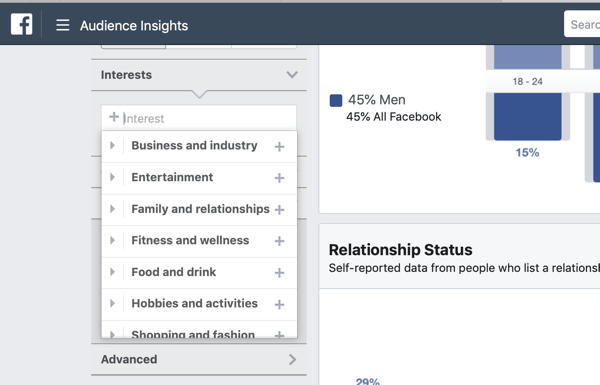Click the Facebook logo icon
Image resolution: width=600 pixels, height=385 pixels.
tap(21, 24)
